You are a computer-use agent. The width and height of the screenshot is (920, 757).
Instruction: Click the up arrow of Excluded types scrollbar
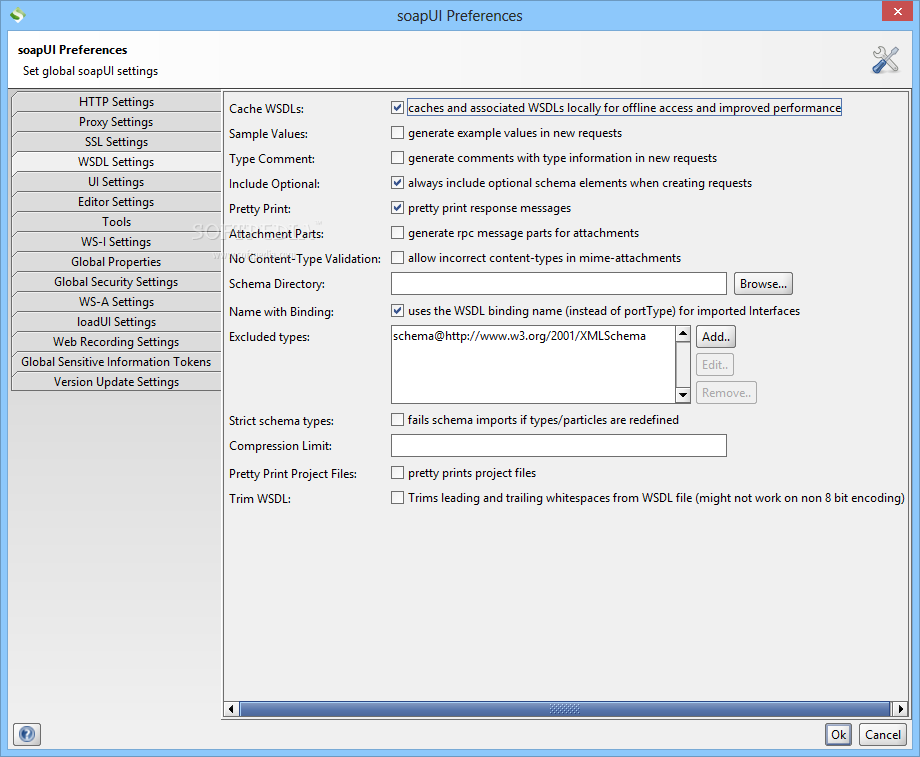click(x=682, y=334)
